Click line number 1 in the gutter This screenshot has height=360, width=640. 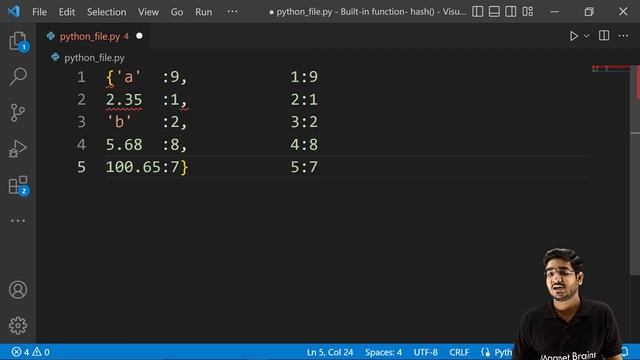click(81, 77)
